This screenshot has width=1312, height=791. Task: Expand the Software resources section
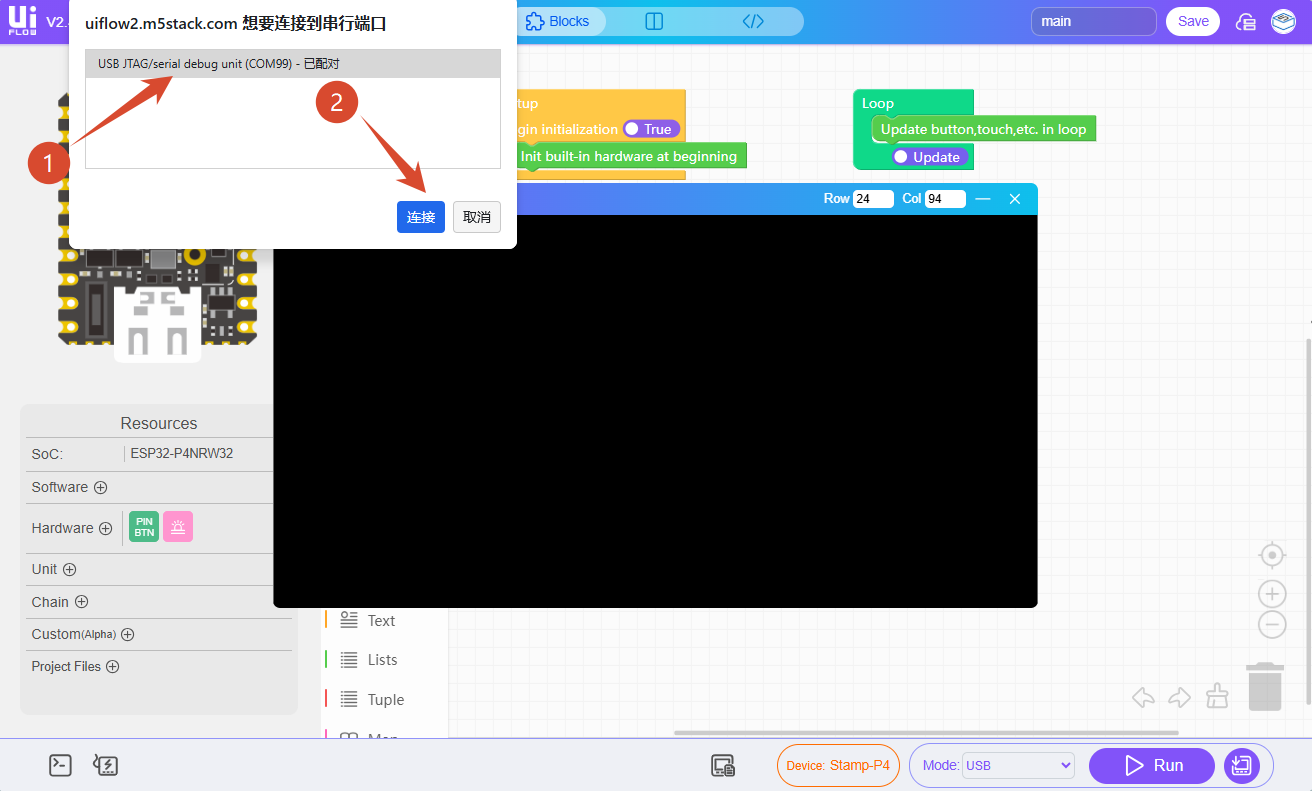pos(100,487)
